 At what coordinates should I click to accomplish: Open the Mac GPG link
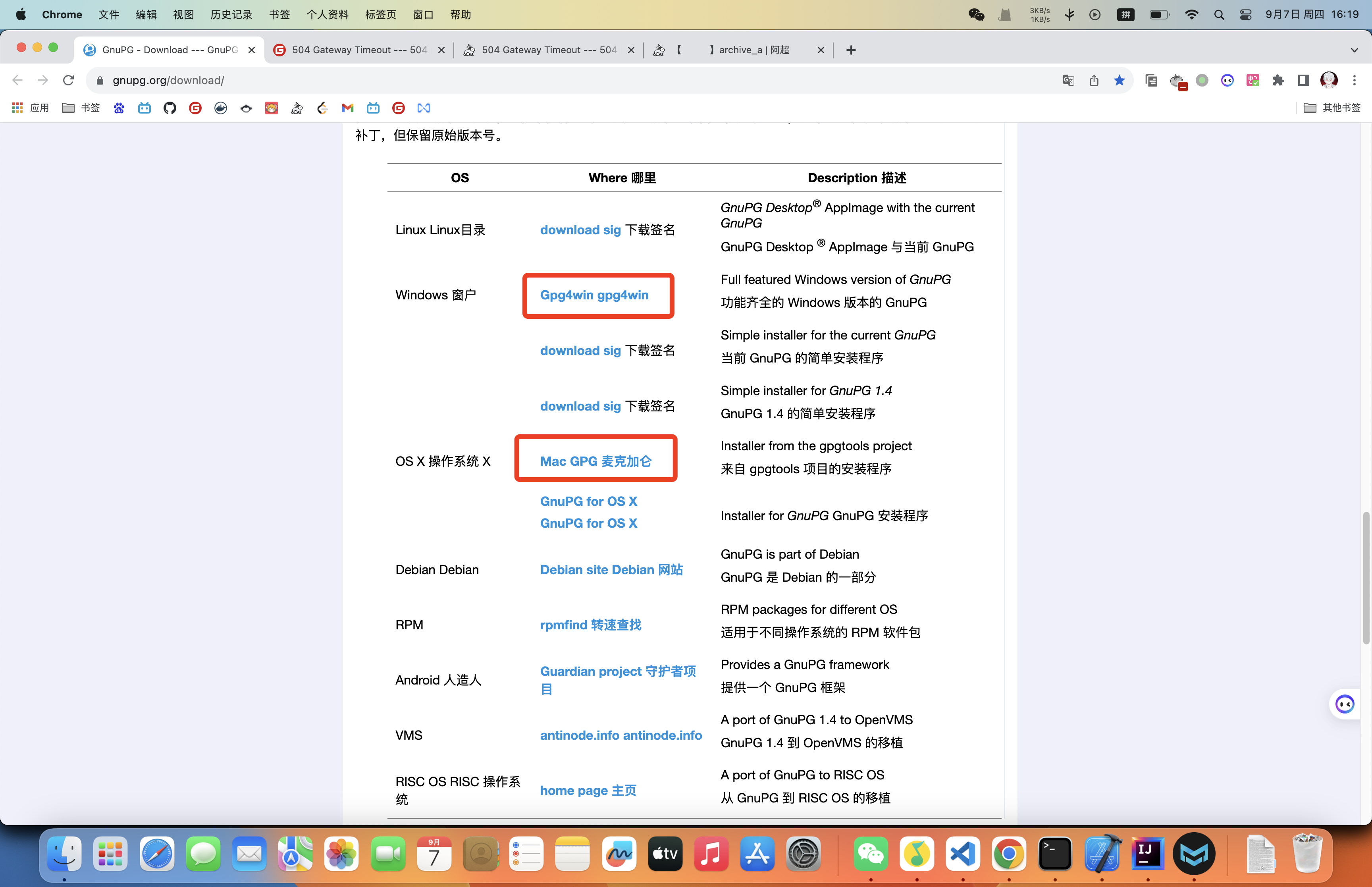coord(595,461)
